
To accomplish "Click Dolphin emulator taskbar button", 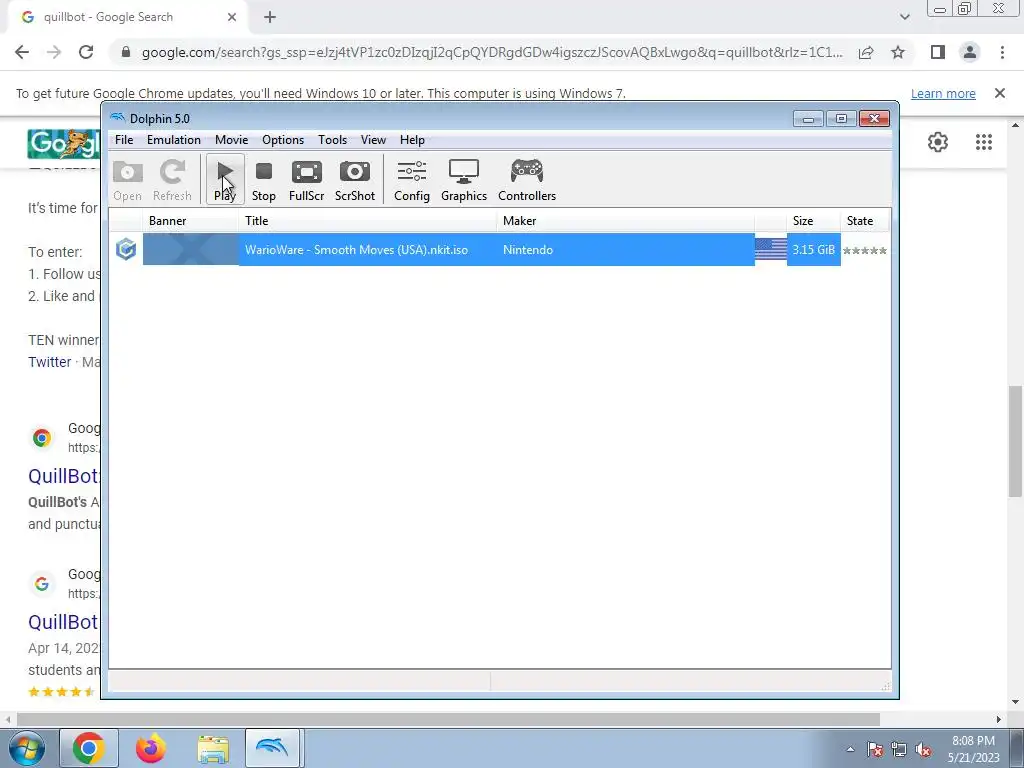I will (x=272, y=748).
